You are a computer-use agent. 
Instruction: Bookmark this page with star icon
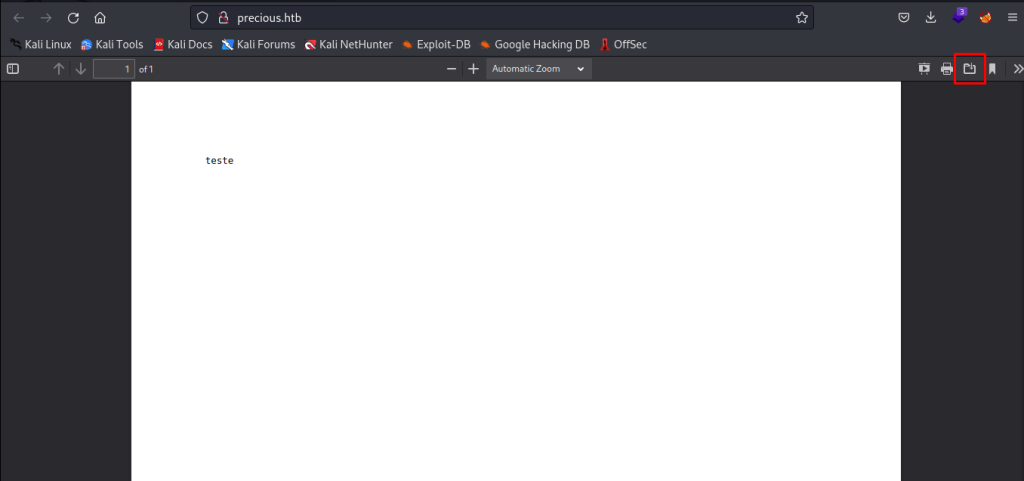[801, 18]
